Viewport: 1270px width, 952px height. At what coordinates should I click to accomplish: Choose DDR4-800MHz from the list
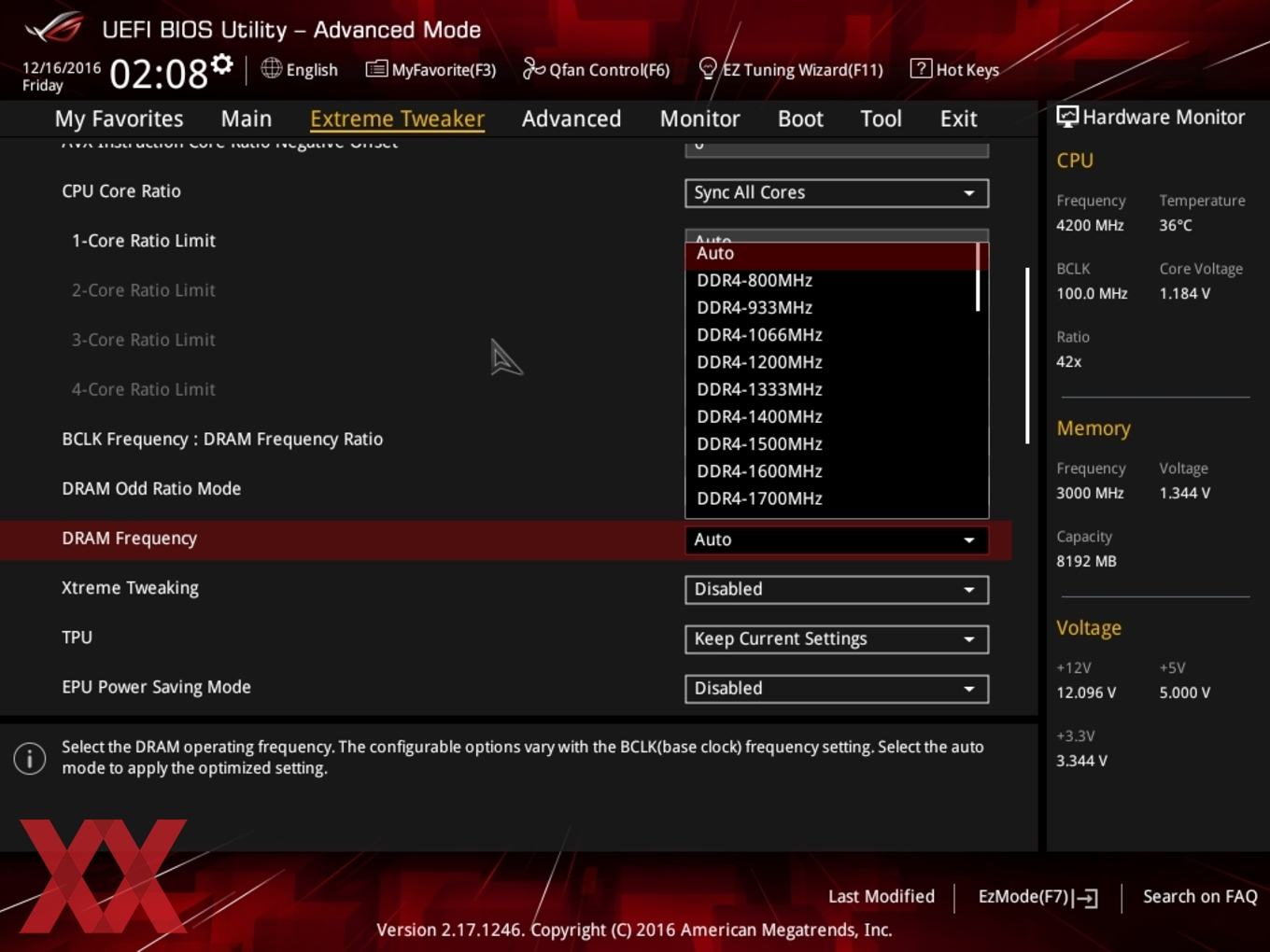(755, 280)
